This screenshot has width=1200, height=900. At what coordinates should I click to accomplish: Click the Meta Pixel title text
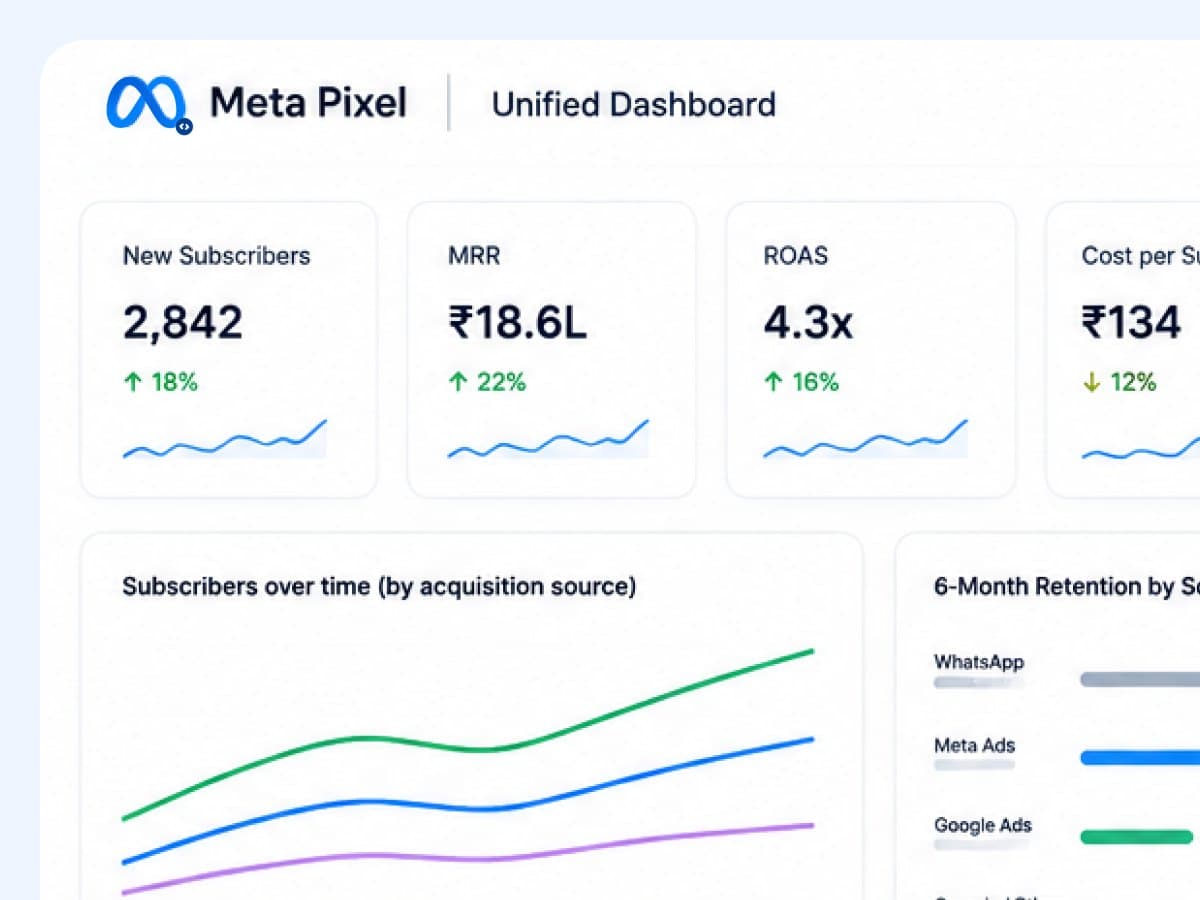click(x=308, y=103)
